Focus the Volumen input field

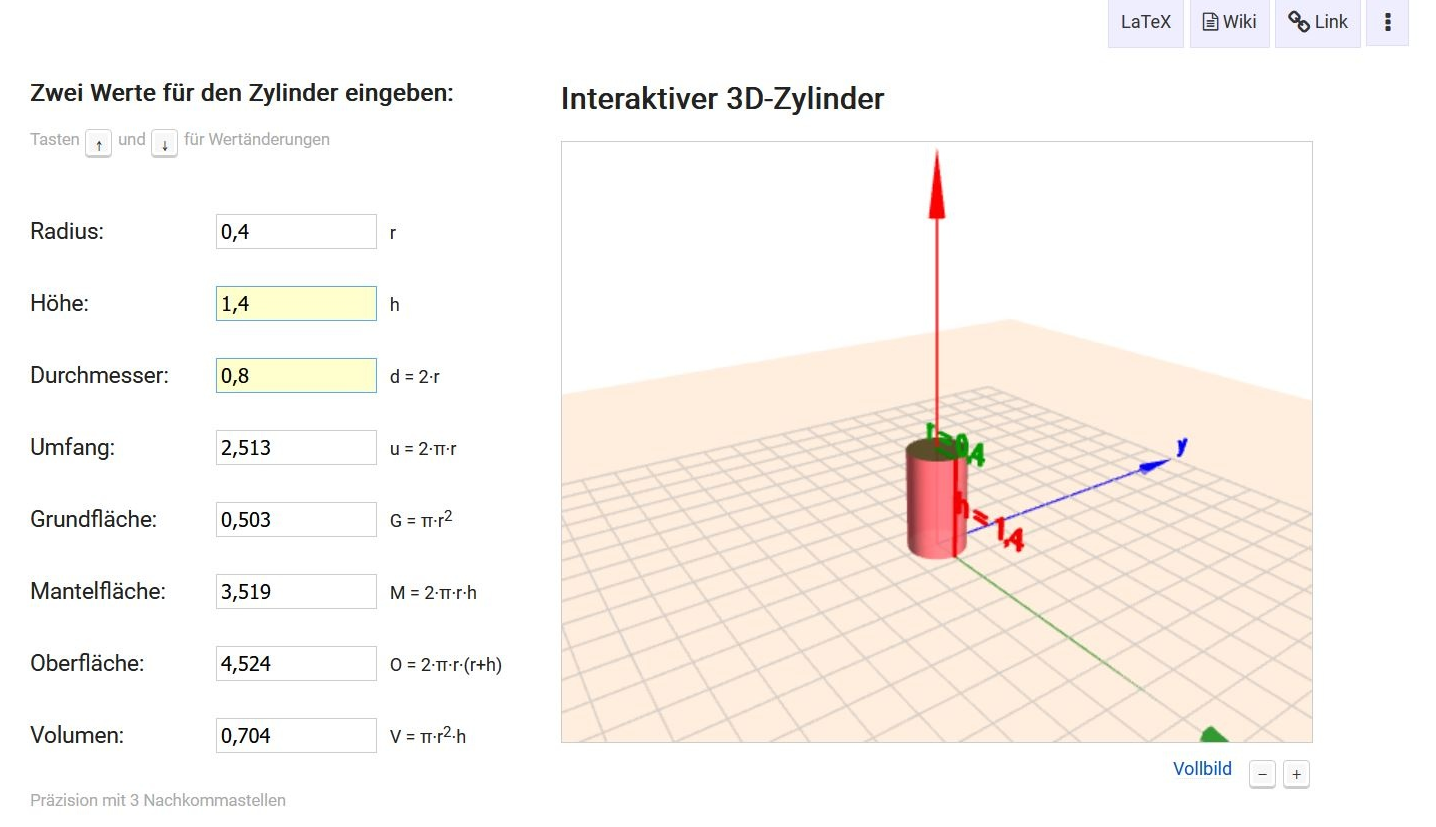pos(296,736)
